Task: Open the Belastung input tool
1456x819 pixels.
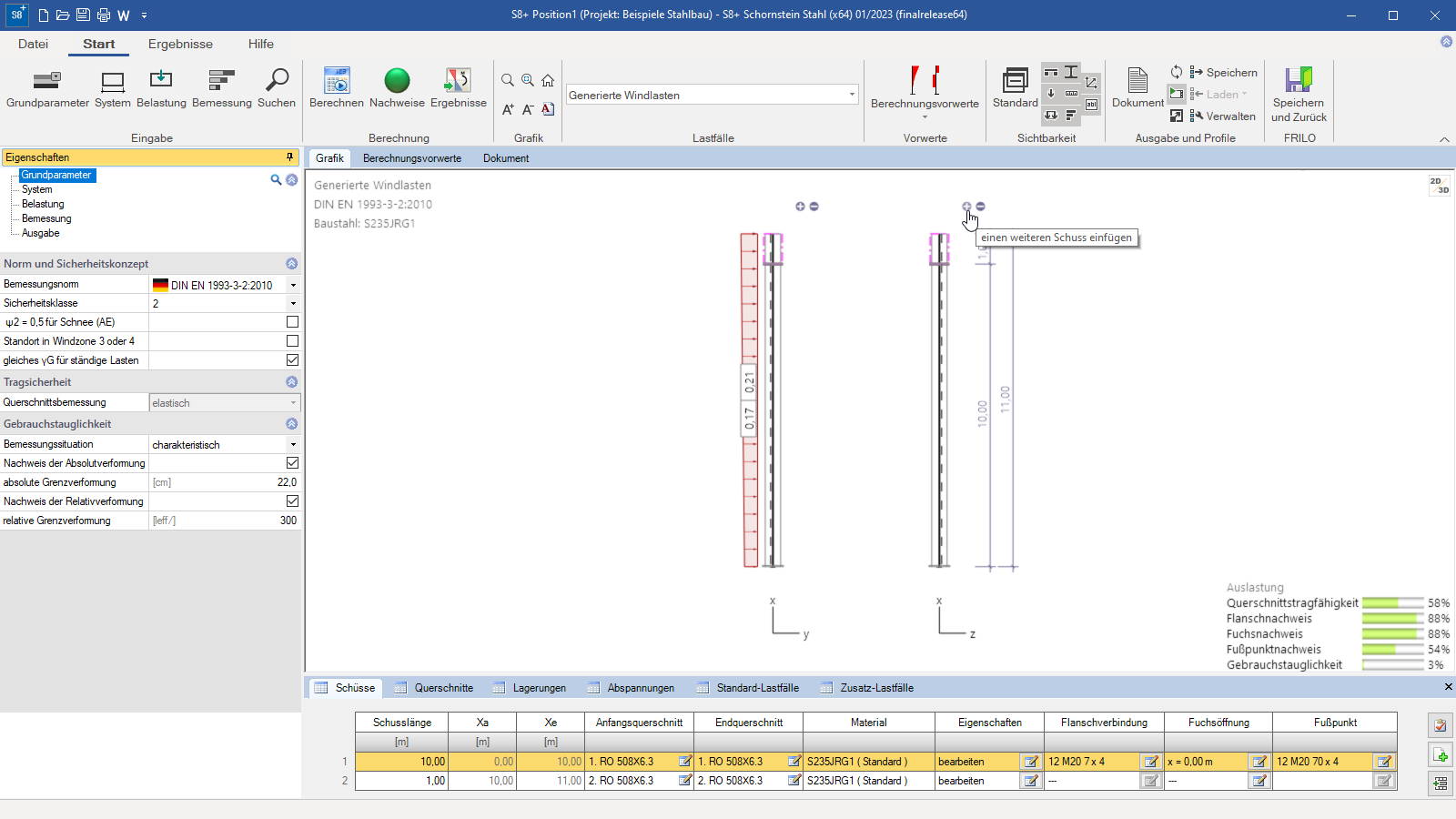Action: pos(161,88)
